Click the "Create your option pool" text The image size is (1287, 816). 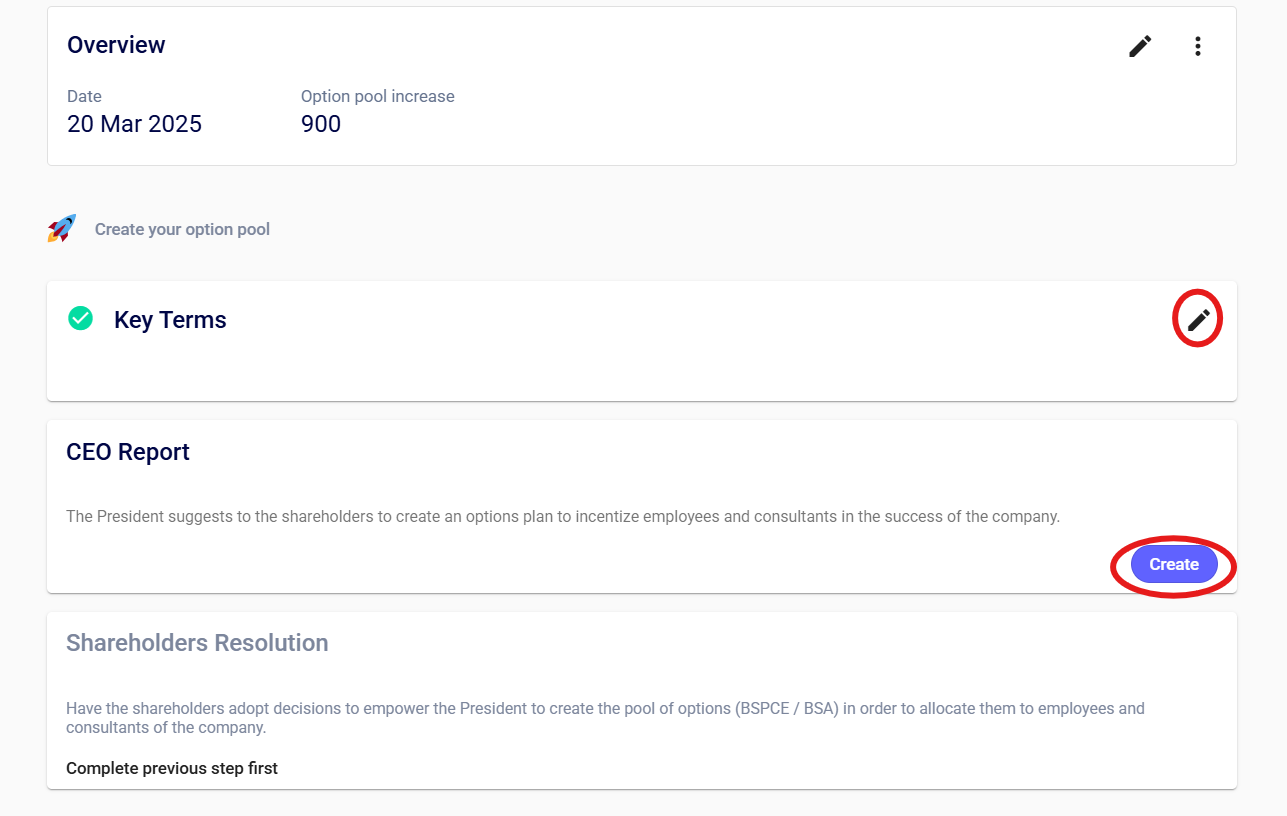182,229
